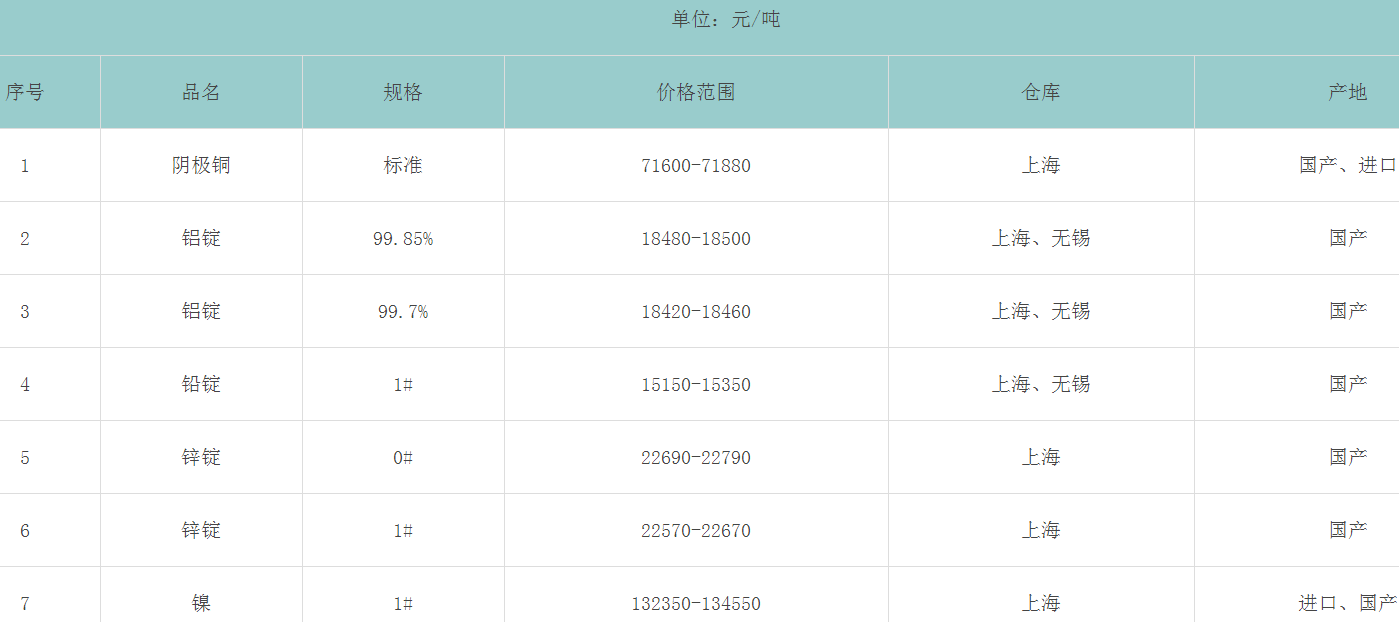Select the 阴极铜 product name cell
This screenshot has height=622, width=1399.
[x=201, y=165]
